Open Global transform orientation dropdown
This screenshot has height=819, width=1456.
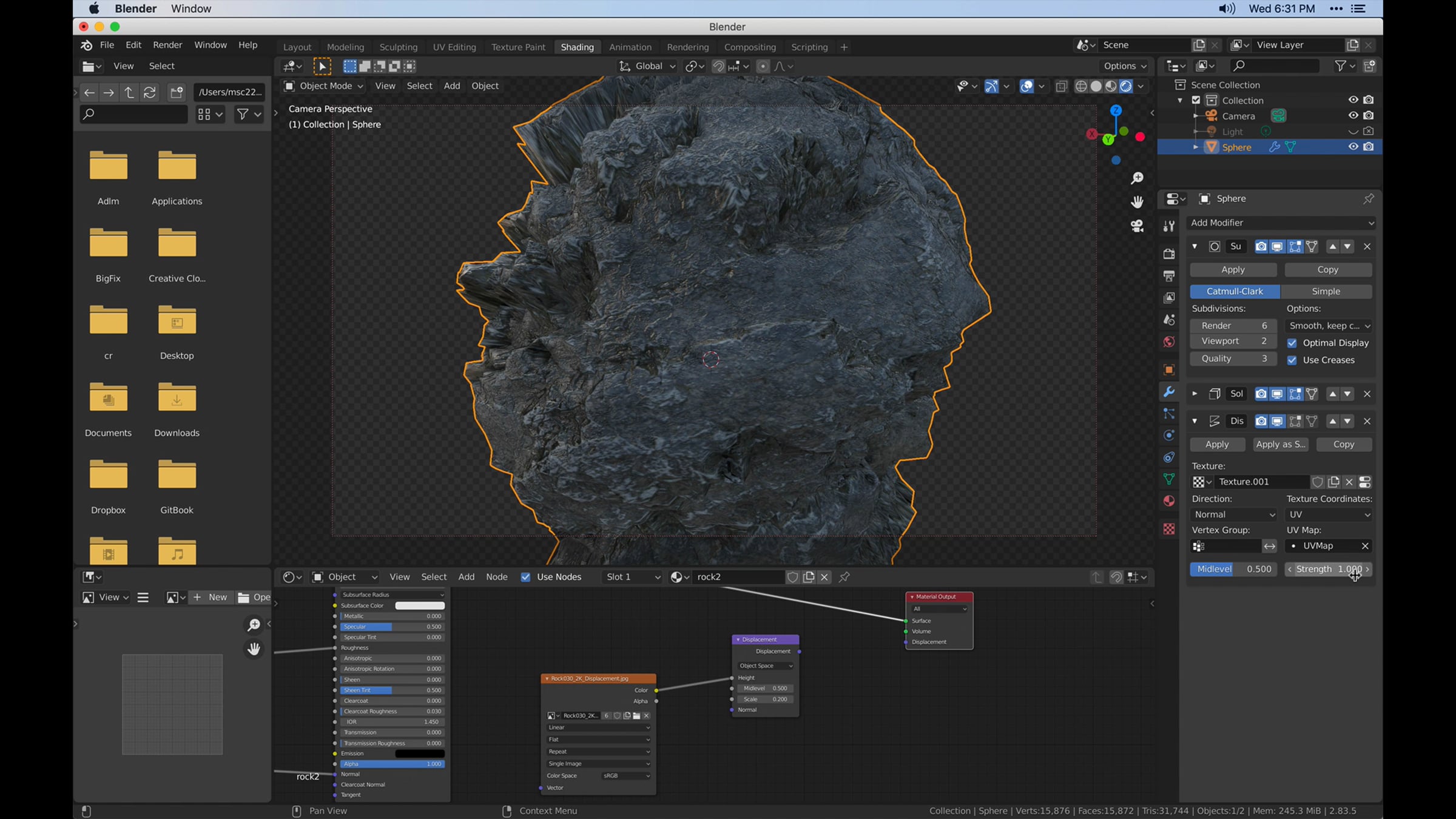647,66
